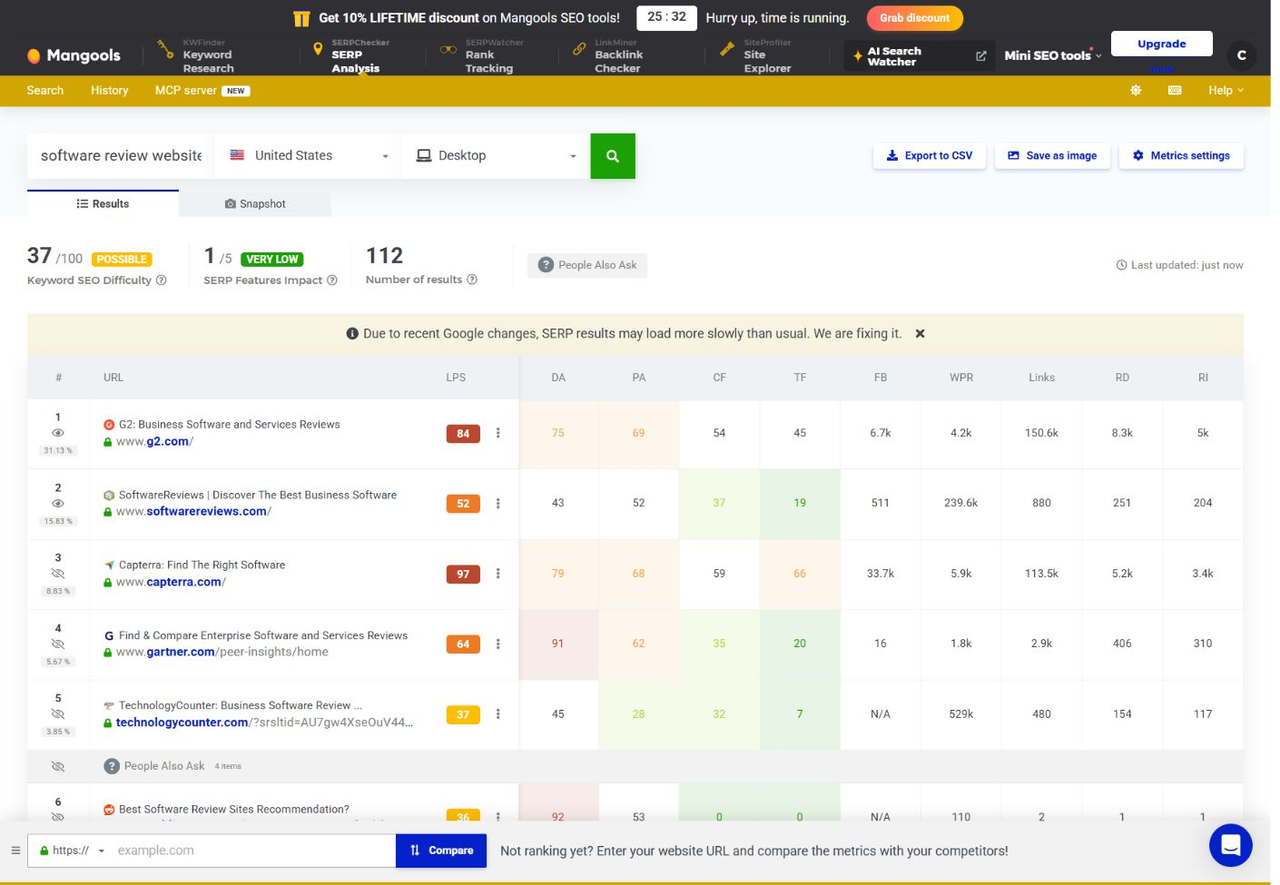Open help for Keyword SEO Difficulty
This screenshot has width=1280, height=885.
point(161,280)
